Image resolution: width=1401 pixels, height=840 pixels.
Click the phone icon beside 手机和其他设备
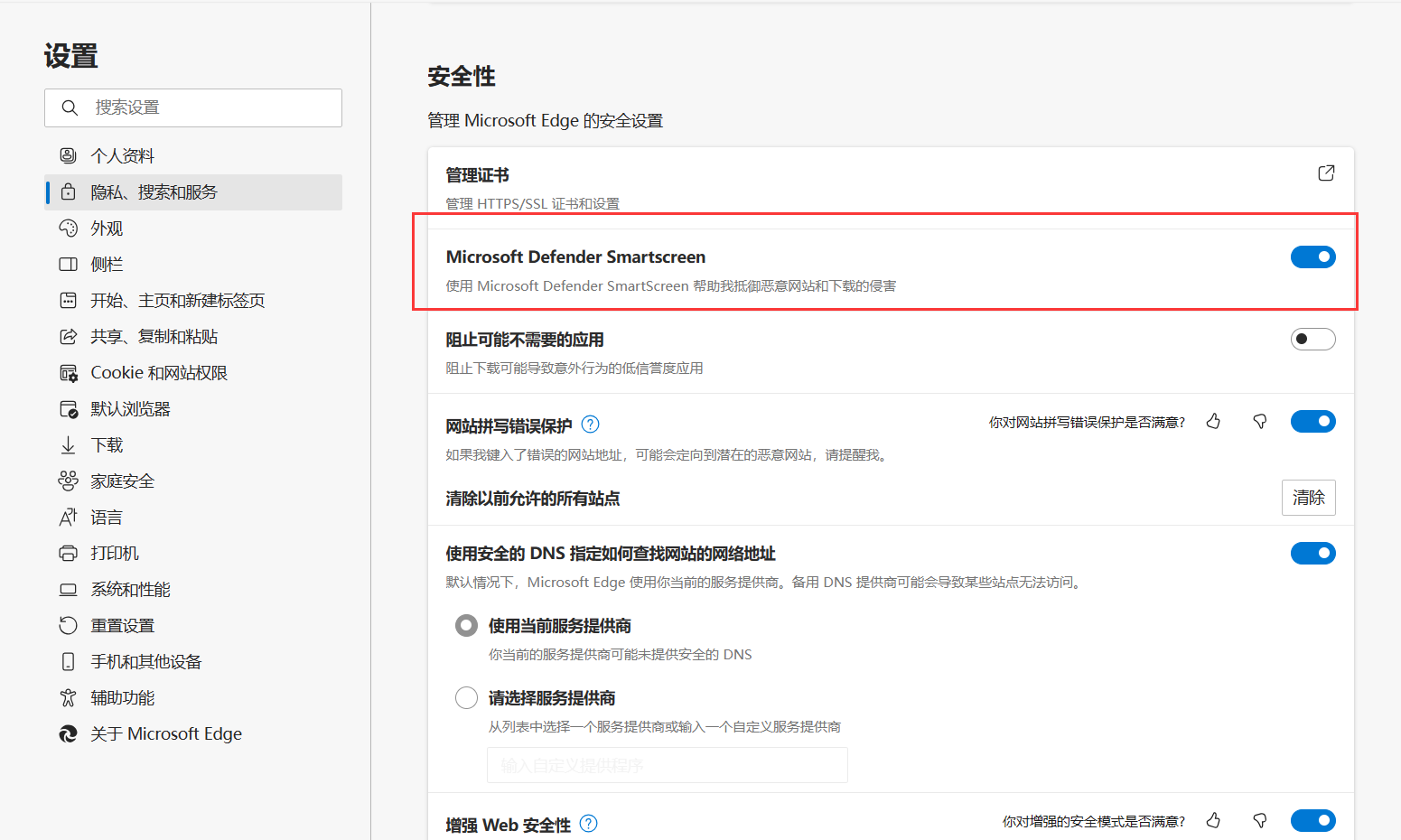[x=68, y=661]
